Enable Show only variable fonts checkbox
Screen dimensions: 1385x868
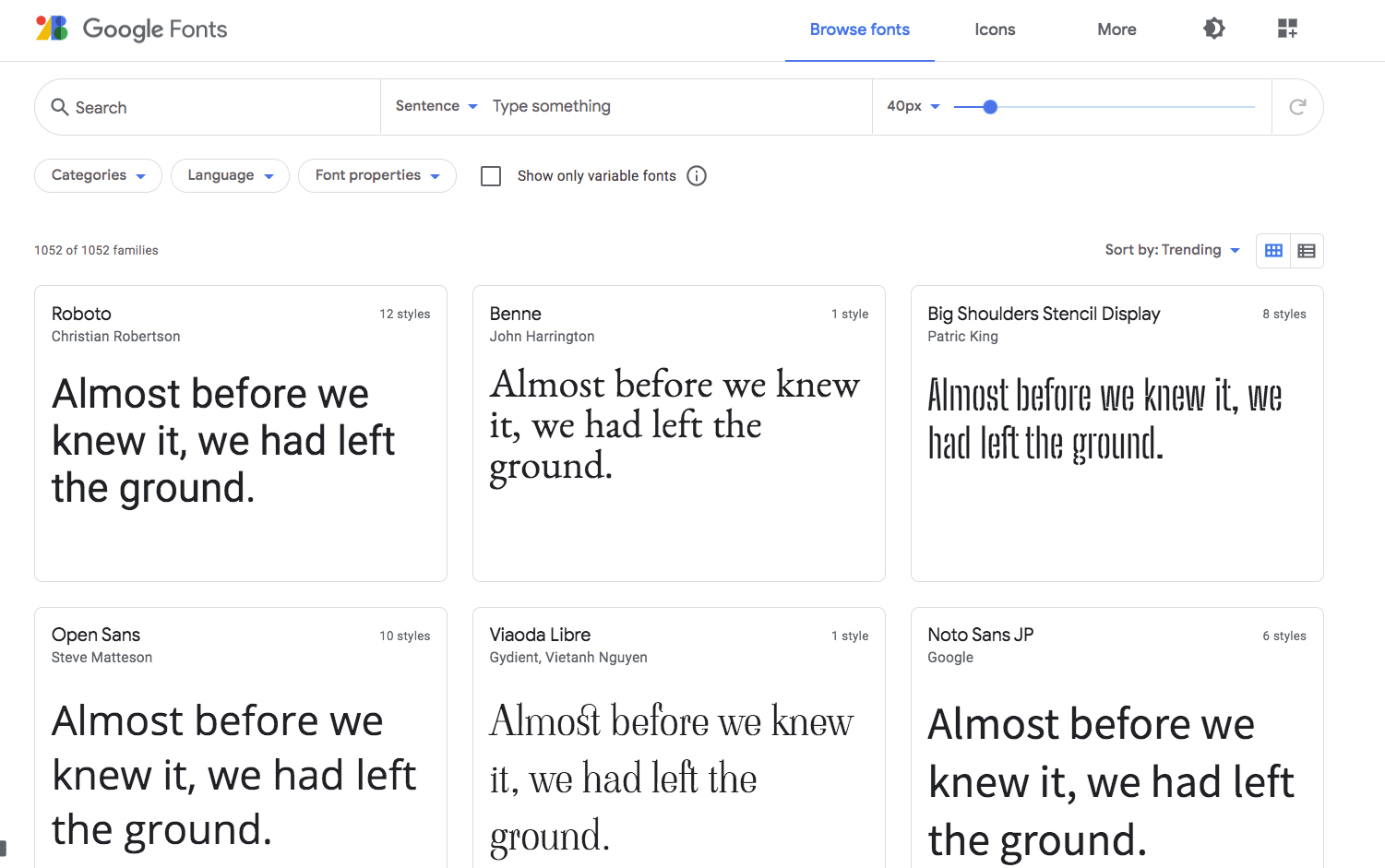(x=491, y=176)
